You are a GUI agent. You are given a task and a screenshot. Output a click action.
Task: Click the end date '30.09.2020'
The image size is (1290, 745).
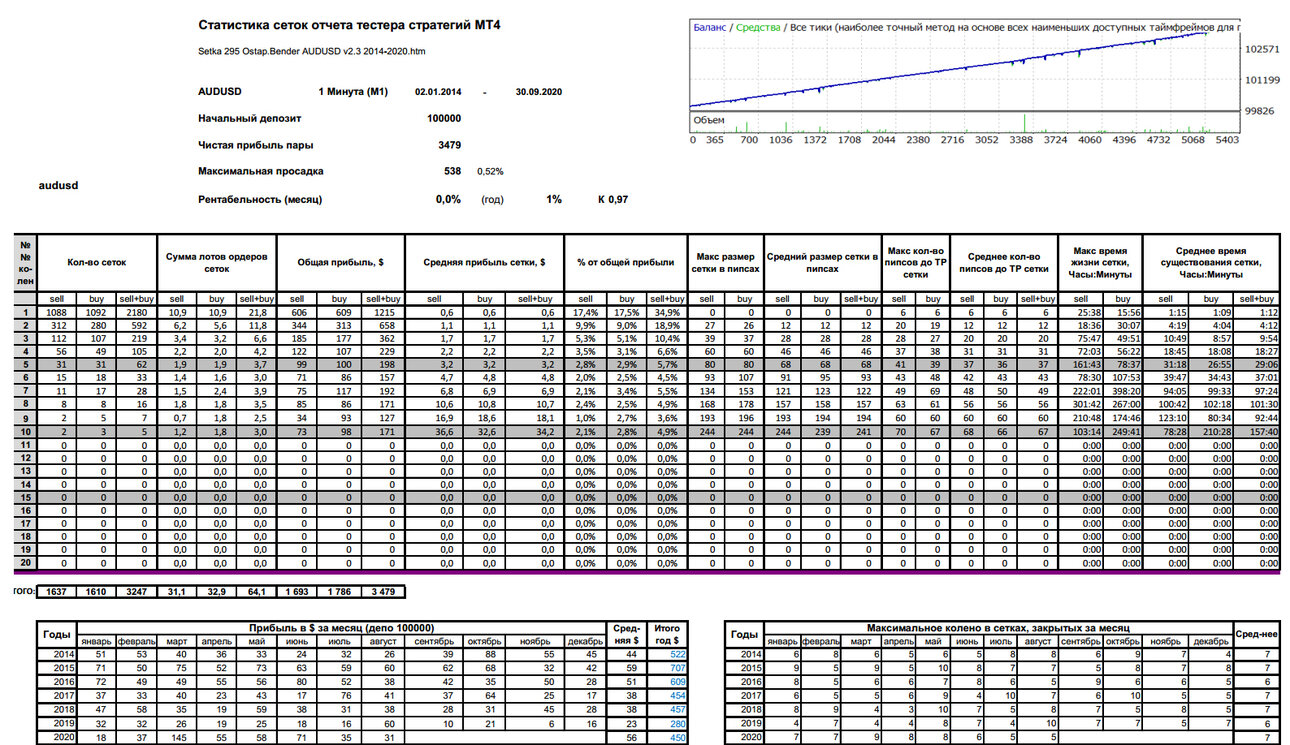[539, 92]
